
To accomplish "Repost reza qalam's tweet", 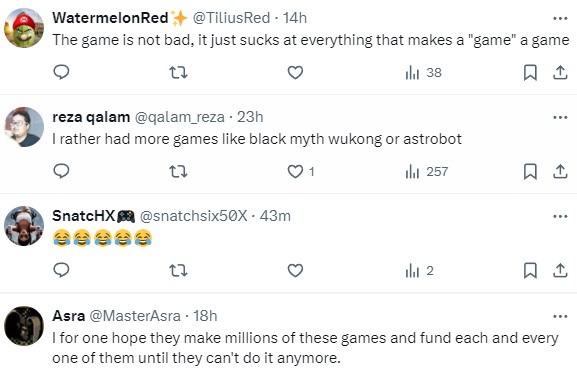I will [x=178, y=171].
